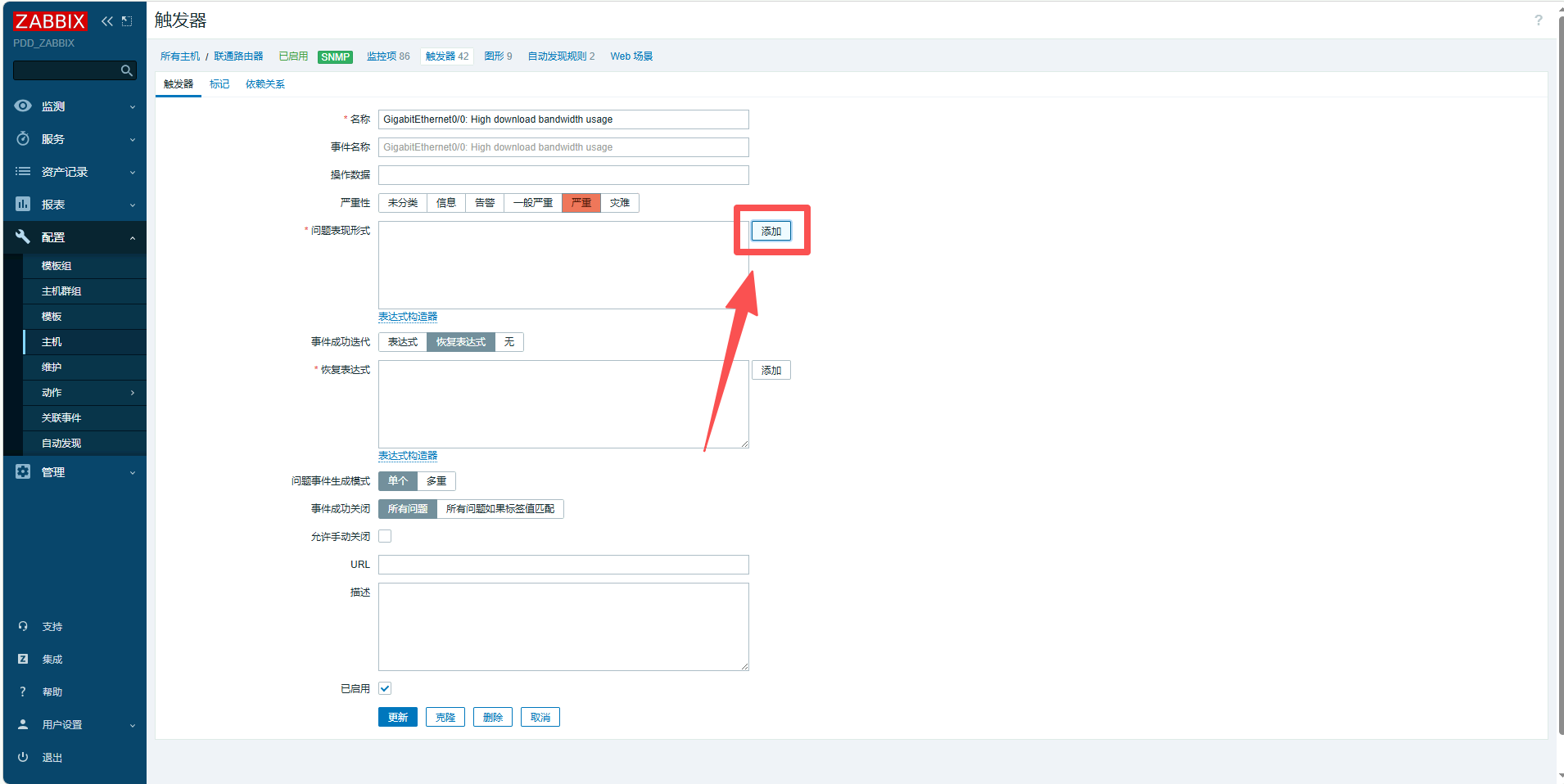Image resolution: width=1564 pixels, height=784 pixels.
Task: Click the Zabbix logo in the sidebar
Action: [50, 21]
